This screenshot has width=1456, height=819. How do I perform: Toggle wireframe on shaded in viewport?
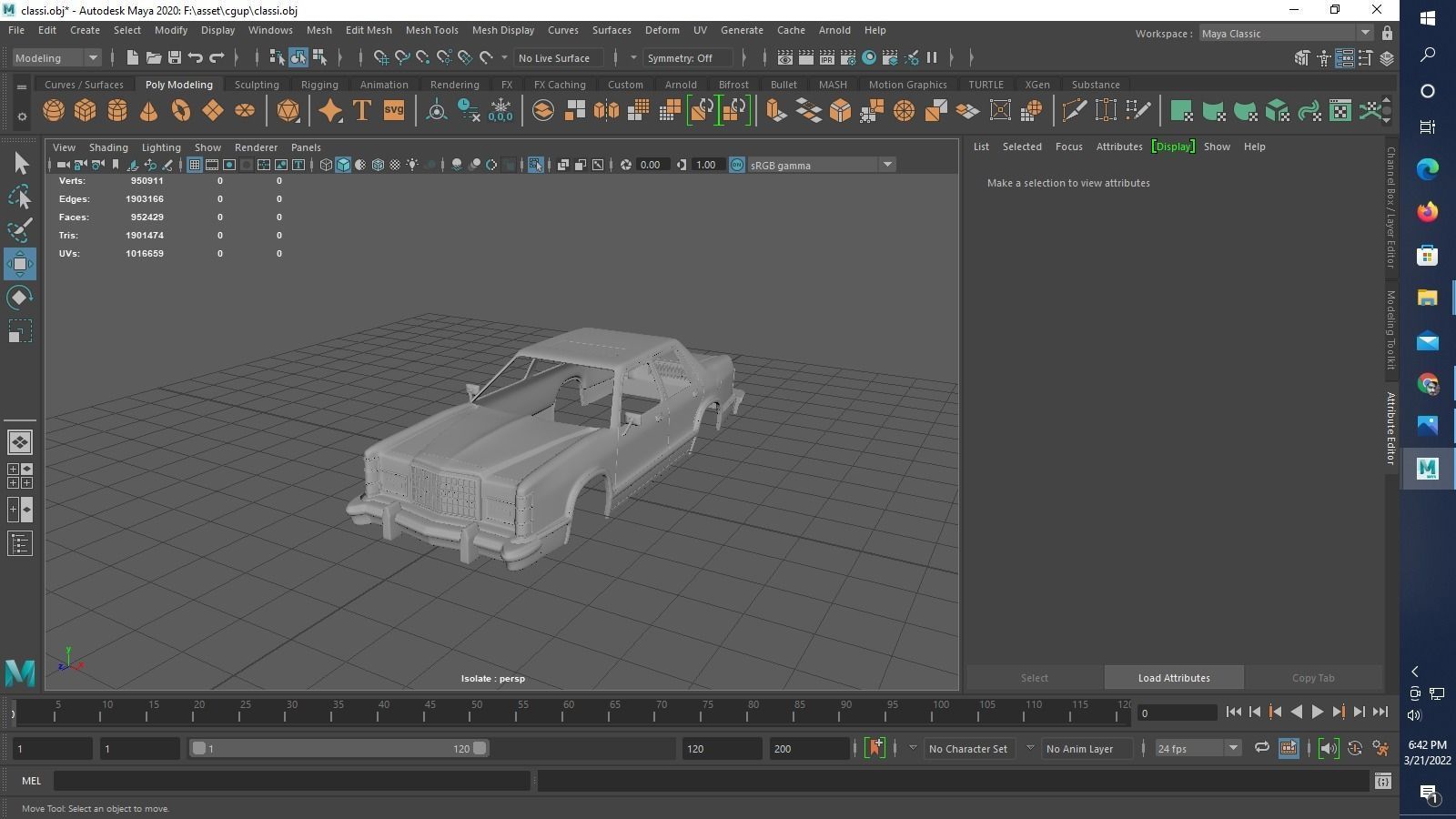click(378, 165)
